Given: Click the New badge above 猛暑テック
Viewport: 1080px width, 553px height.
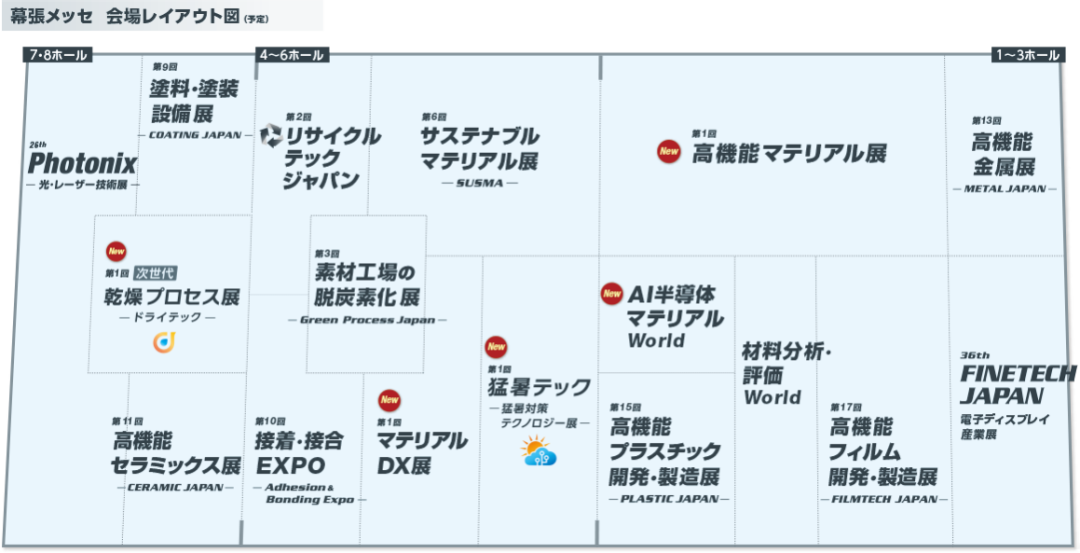Looking at the screenshot, I should [x=496, y=347].
